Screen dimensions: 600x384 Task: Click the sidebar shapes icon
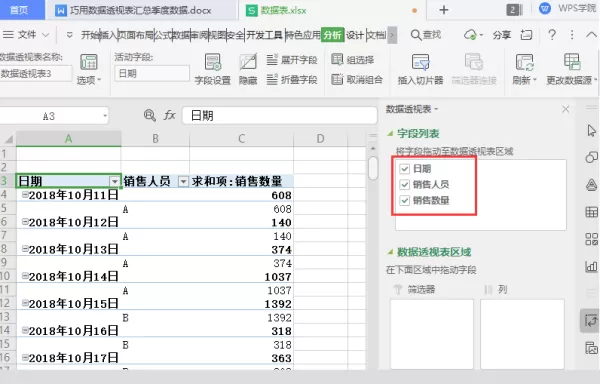pos(592,157)
